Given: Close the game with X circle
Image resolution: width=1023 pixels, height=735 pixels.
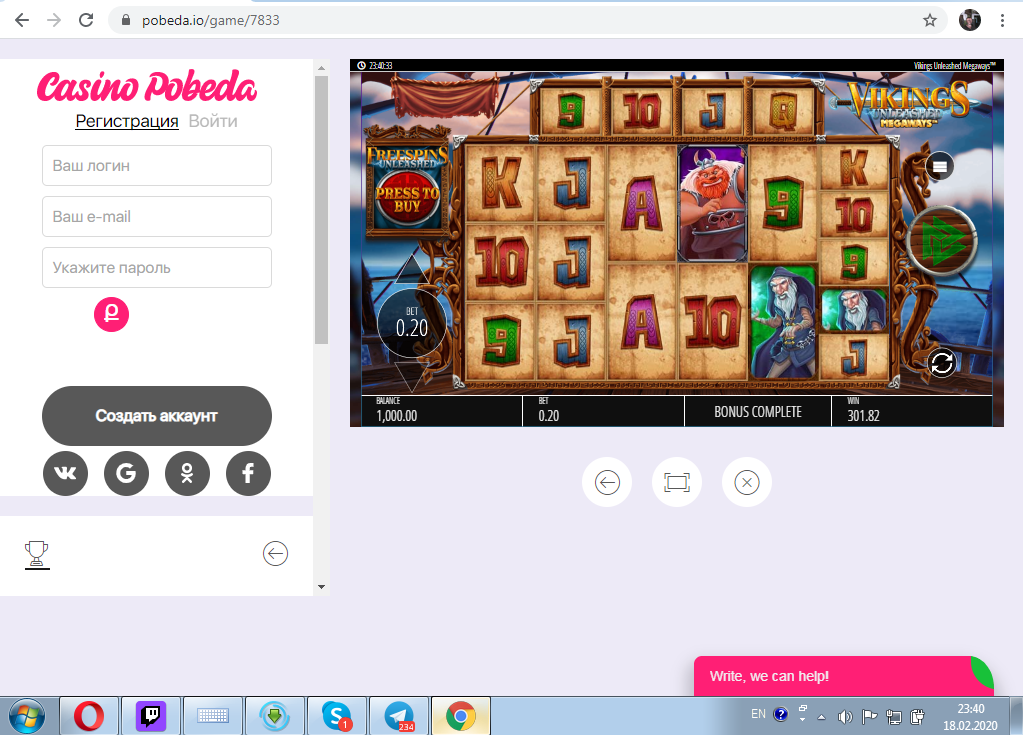Looking at the screenshot, I should 746,483.
